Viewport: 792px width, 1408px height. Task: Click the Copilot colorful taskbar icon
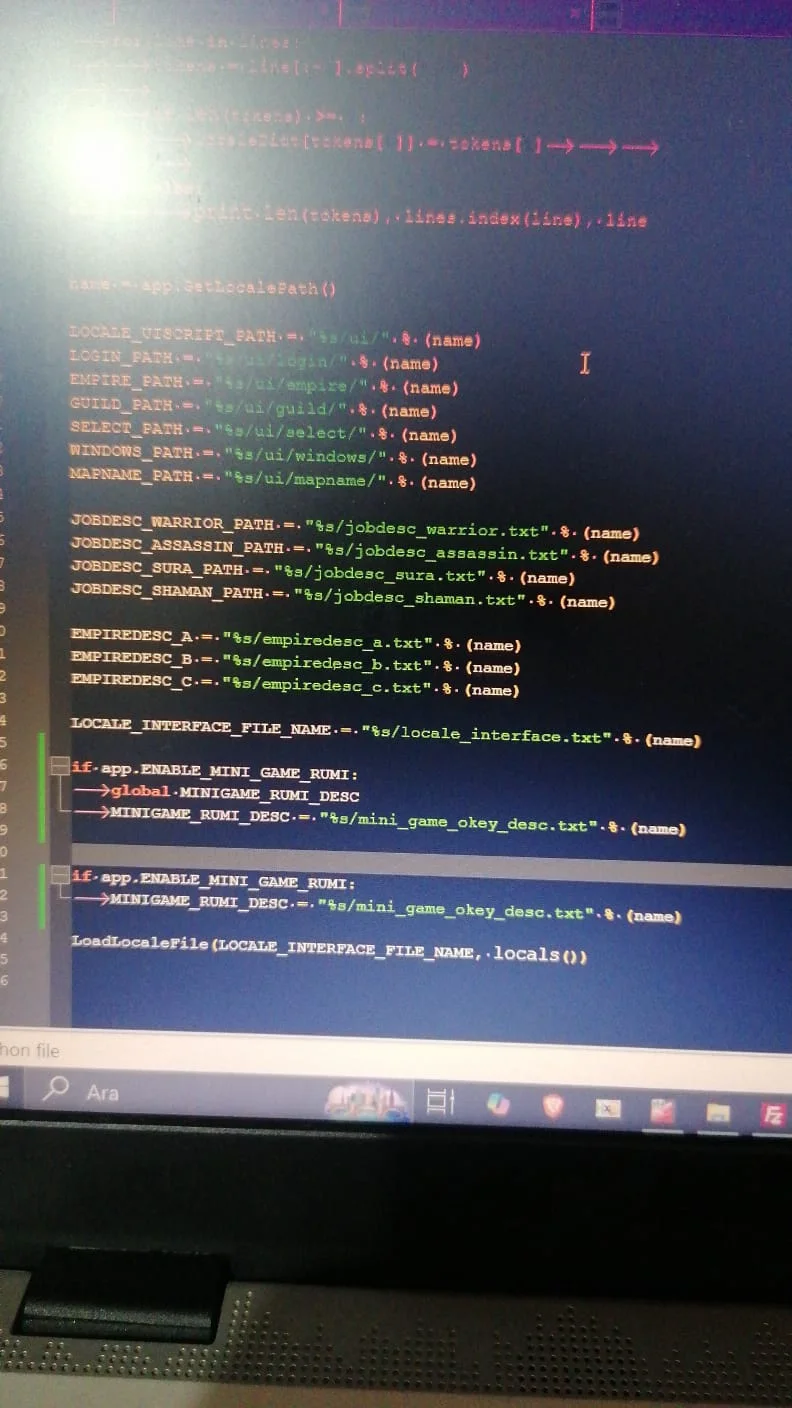(498, 1104)
